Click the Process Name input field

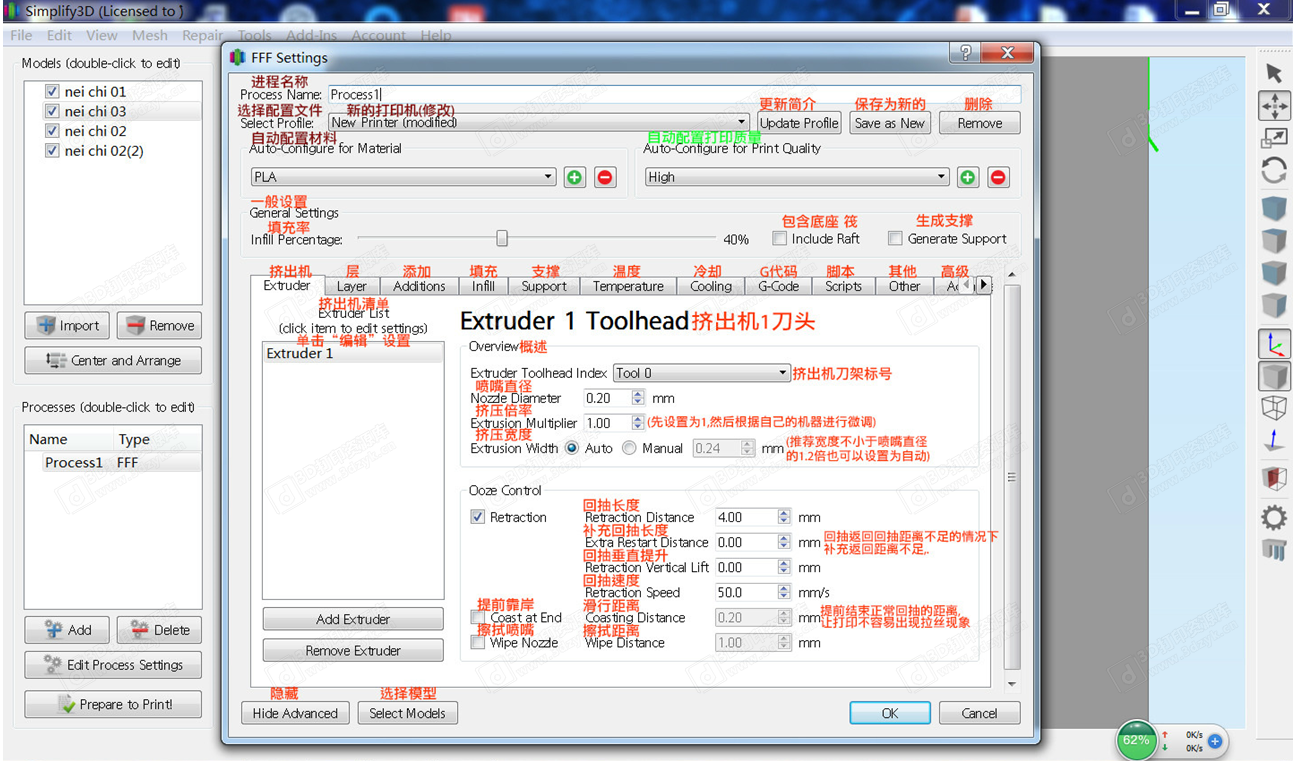click(x=675, y=94)
